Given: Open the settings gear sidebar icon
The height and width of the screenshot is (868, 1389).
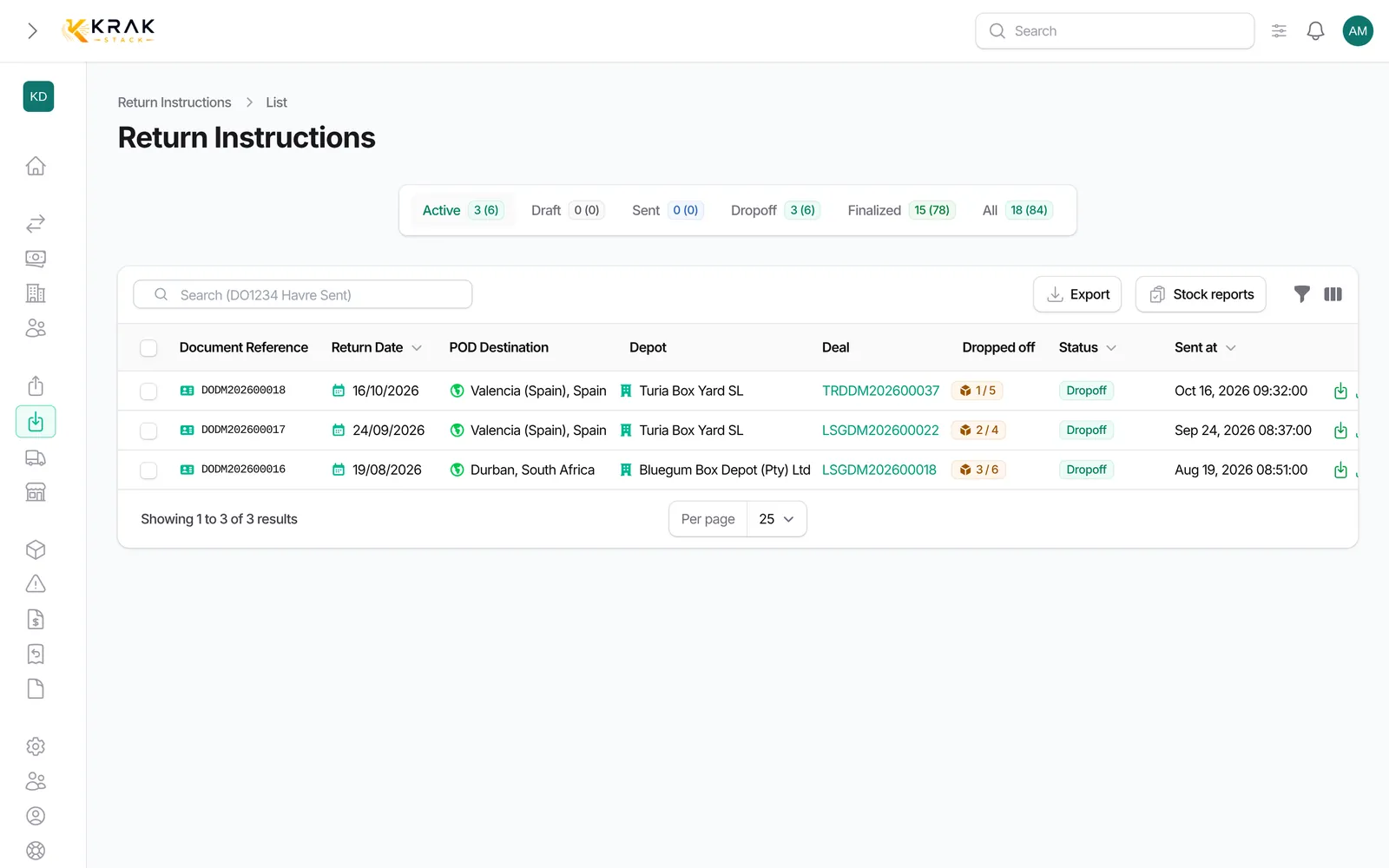Looking at the screenshot, I should (36, 746).
